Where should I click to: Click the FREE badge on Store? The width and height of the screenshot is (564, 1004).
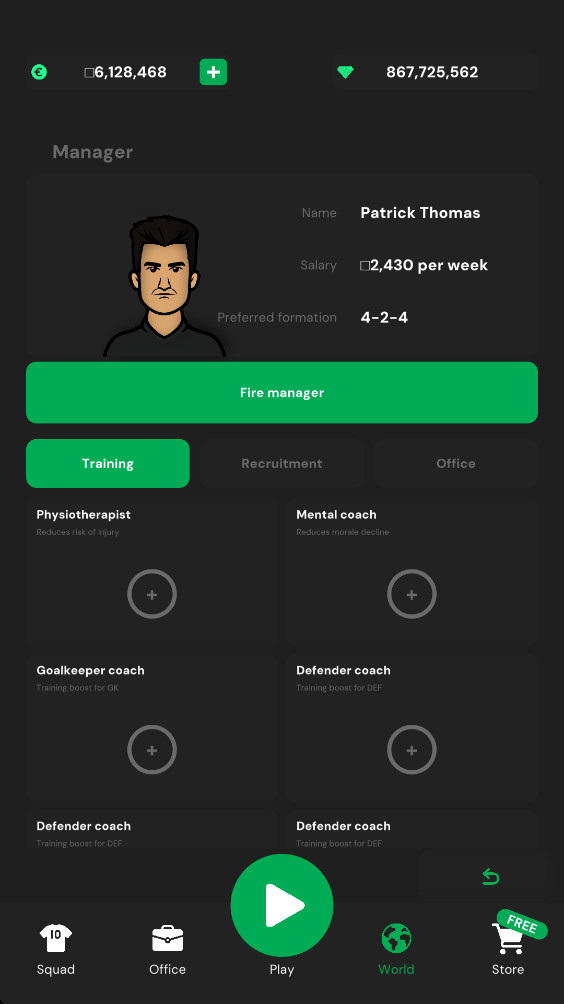[522, 924]
